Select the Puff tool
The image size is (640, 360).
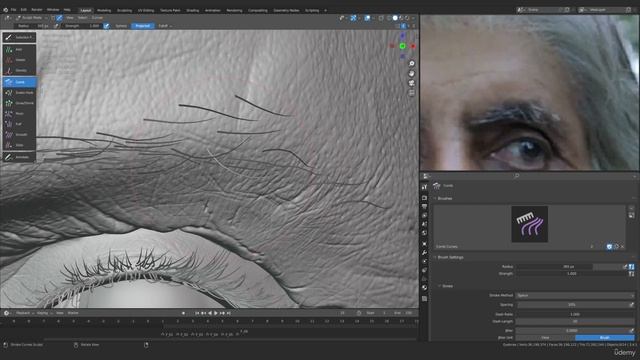[19, 124]
